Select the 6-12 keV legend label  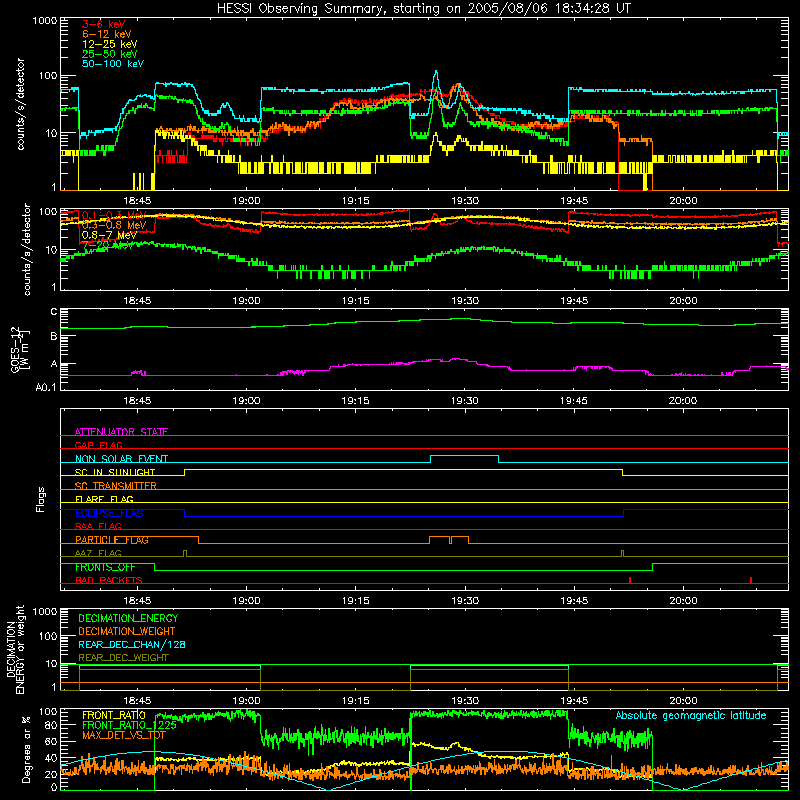tap(107, 34)
